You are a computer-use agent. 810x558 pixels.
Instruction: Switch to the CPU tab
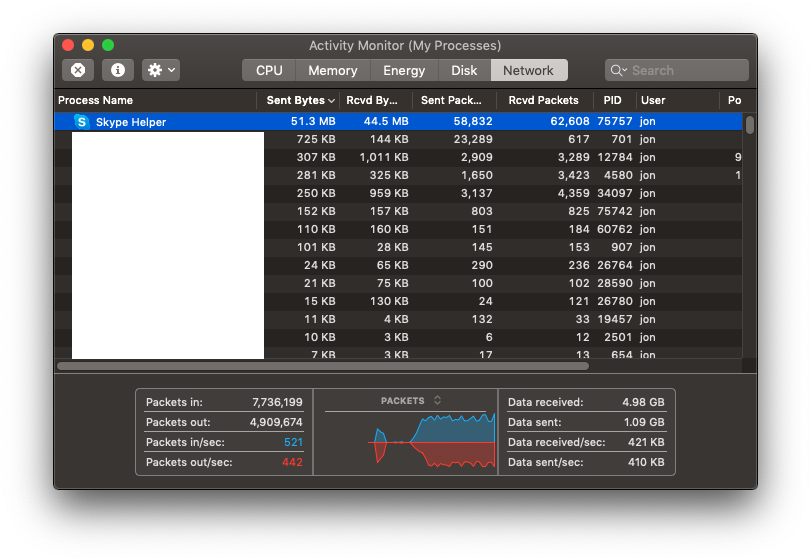[269, 70]
